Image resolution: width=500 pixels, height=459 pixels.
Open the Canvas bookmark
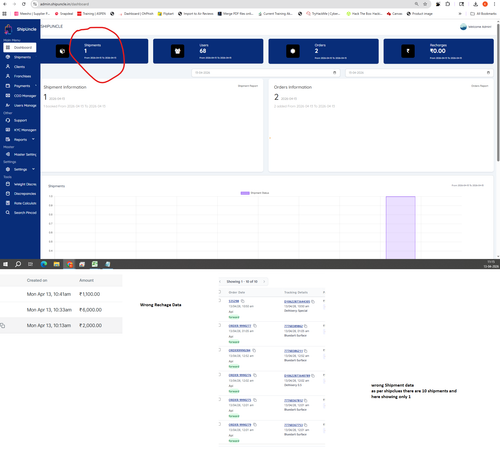coord(394,14)
